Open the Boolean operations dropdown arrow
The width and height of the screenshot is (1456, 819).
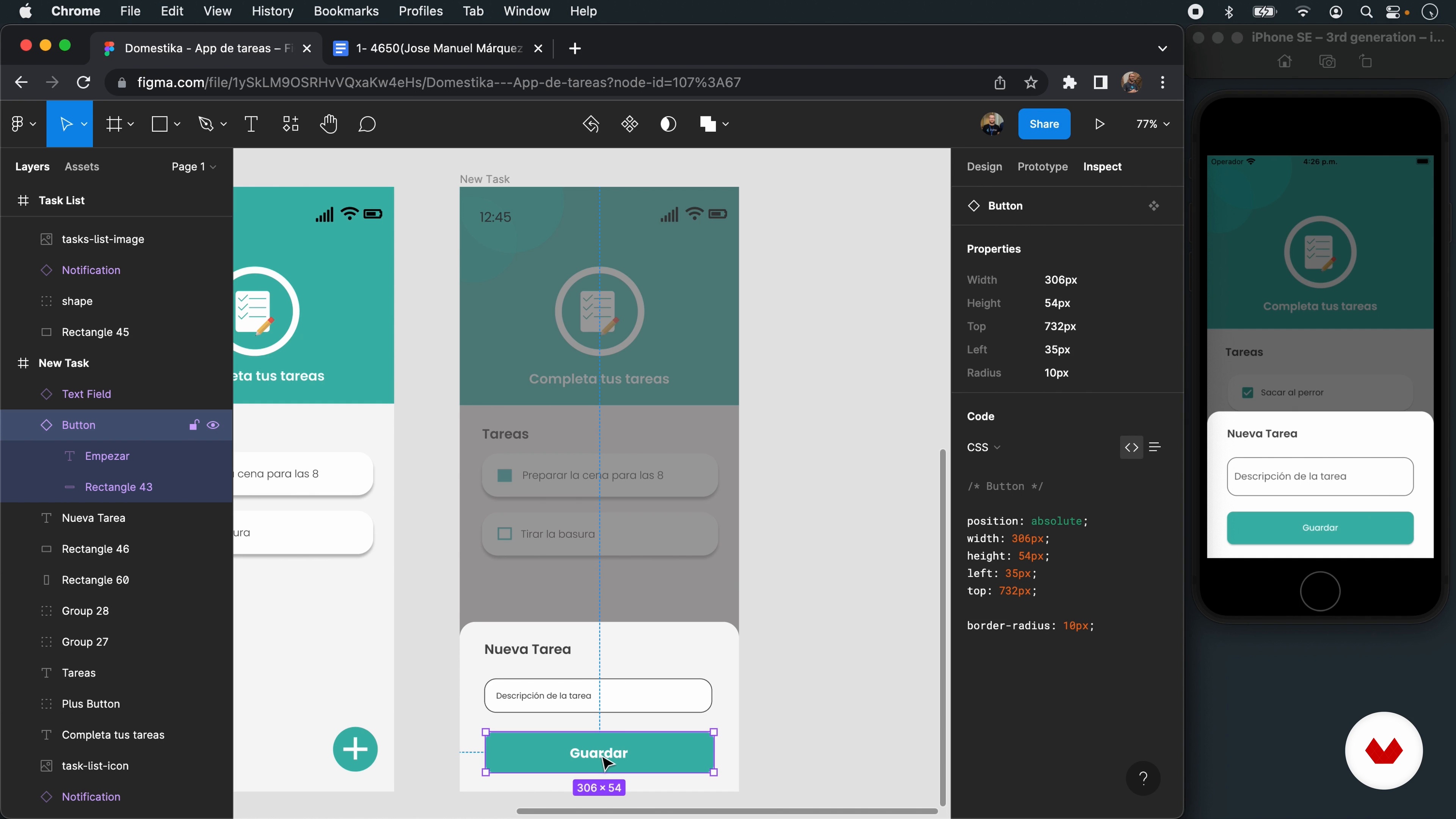pyautogui.click(x=725, y=124)
